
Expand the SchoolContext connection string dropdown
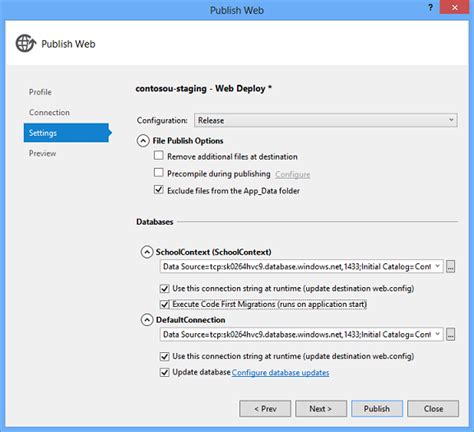pyautogui.click(x=437, y=266)
